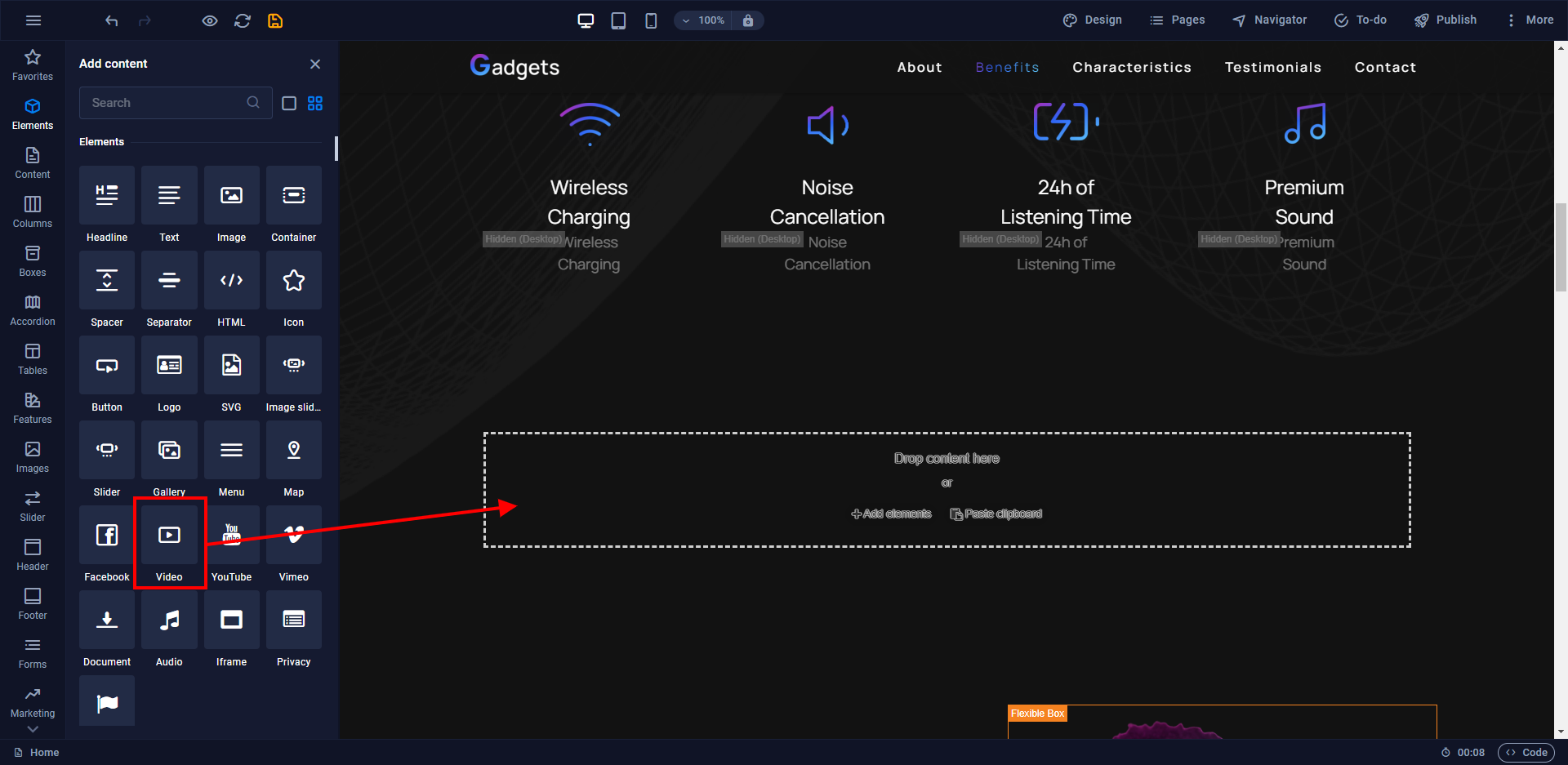Switch to tablet device view
Screen dimensions: 1568x765
tap(618, 20)
